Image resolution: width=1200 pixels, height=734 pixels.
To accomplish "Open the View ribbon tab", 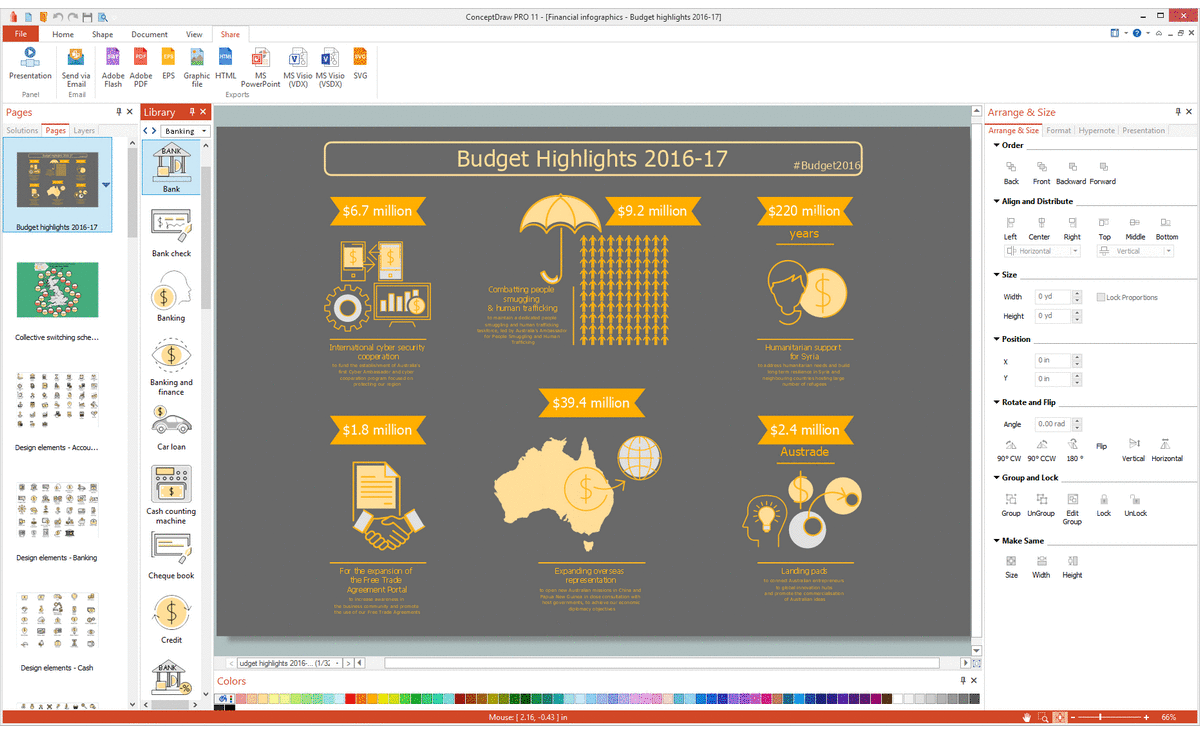I will [194, 34].
